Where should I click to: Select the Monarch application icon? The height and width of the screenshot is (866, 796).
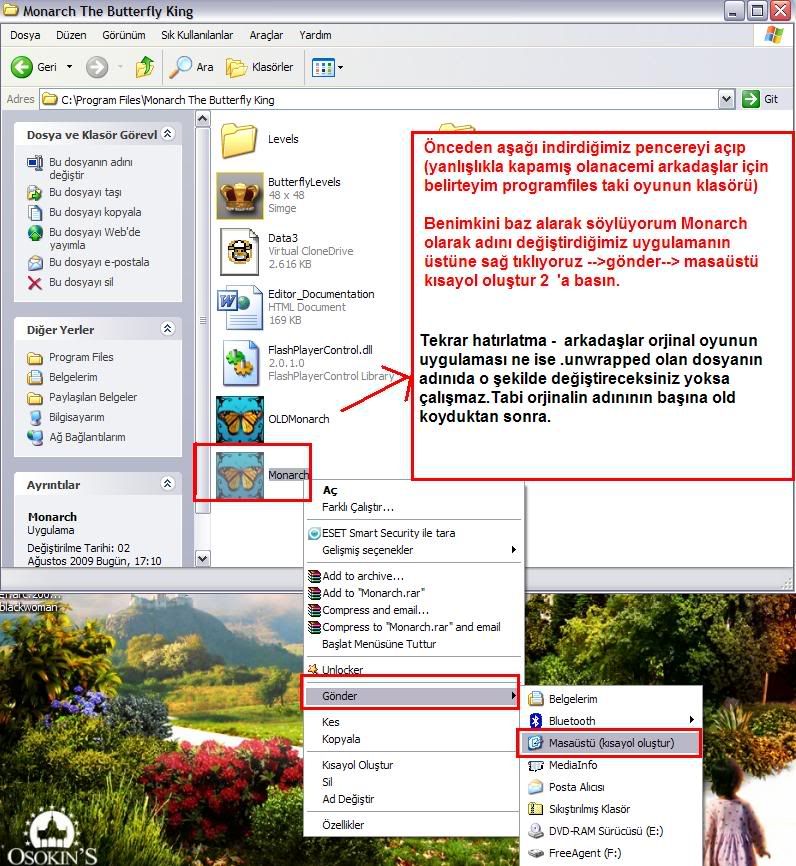coord(240,475)
